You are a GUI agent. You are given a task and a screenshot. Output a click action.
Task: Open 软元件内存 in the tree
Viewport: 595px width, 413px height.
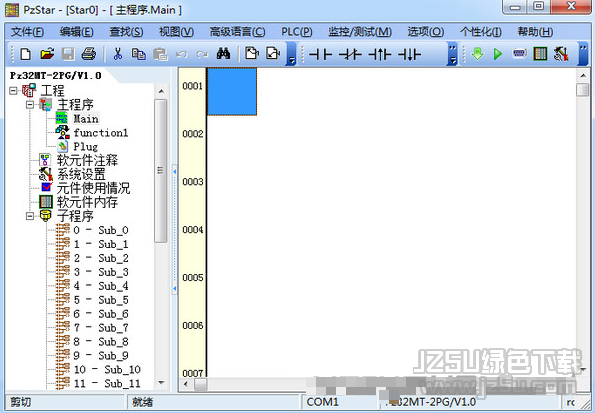(87, 202)
